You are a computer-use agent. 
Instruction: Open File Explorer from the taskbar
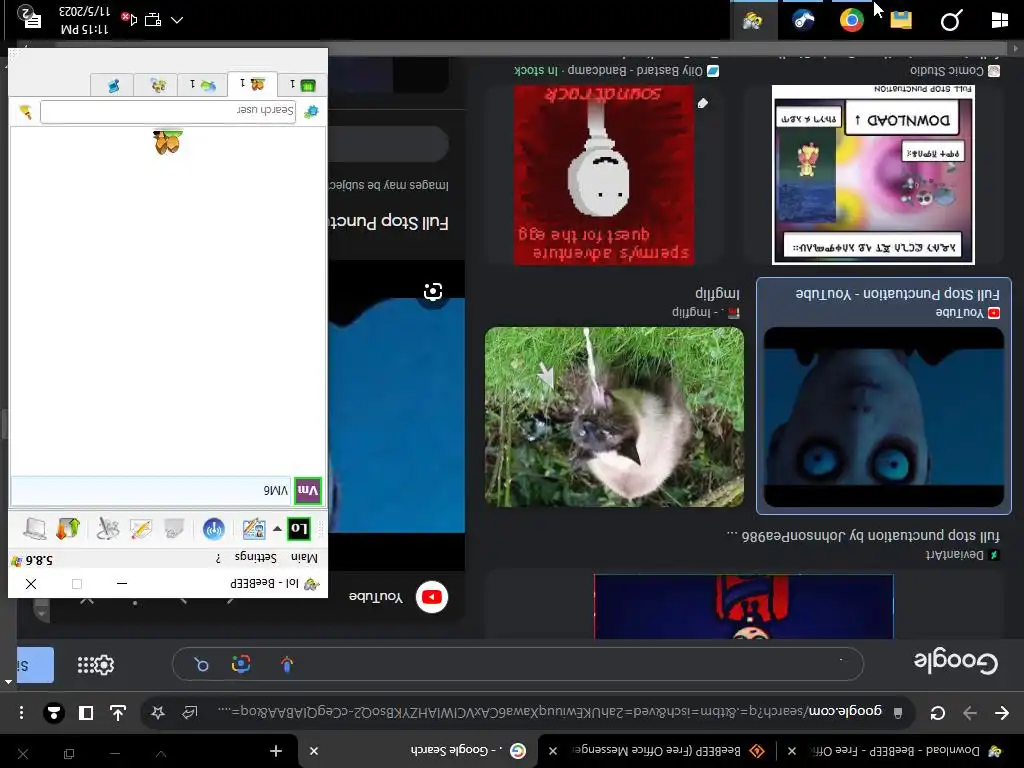[901, 20]
